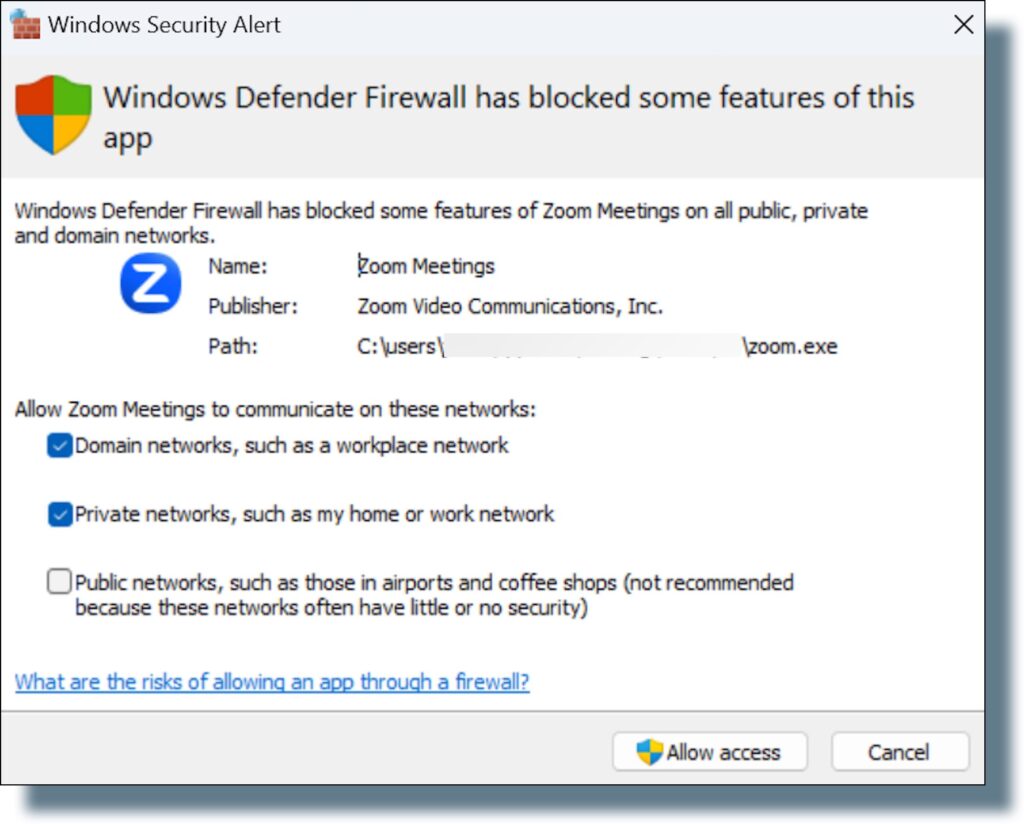Viewport: 1024px width, 824px height.
Task: Enable the Public networks checkbox
Action: 58,582
